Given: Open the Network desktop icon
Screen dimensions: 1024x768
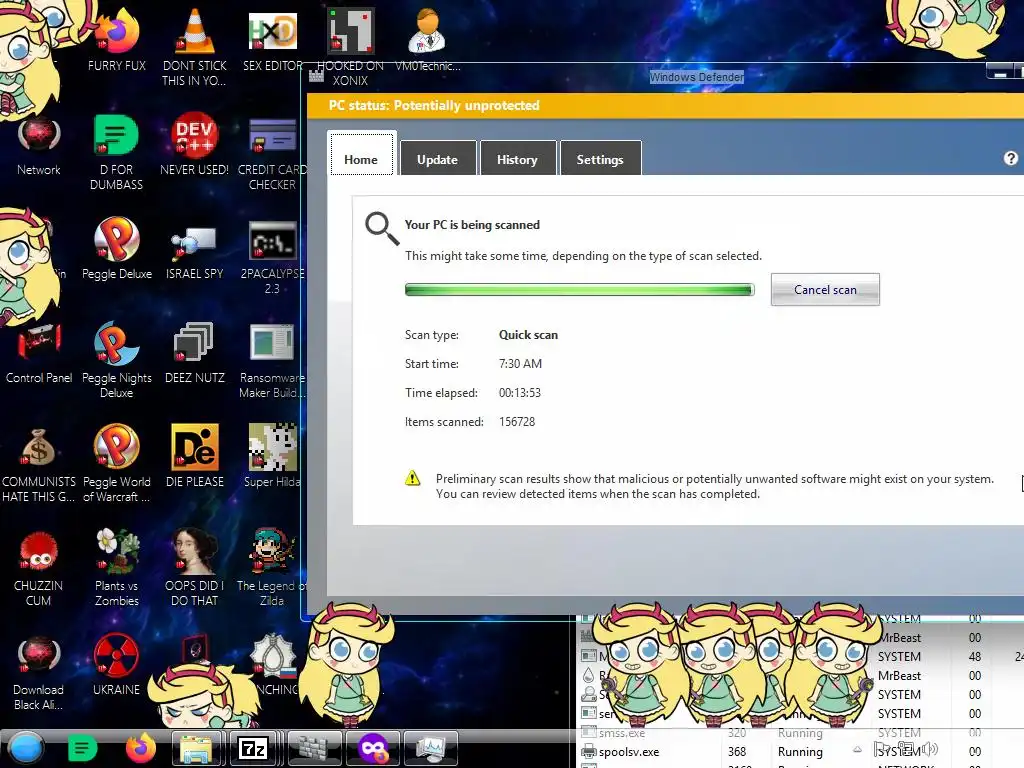Looking at the screenshot, I should pyautogui.click(x=39, y=135).
